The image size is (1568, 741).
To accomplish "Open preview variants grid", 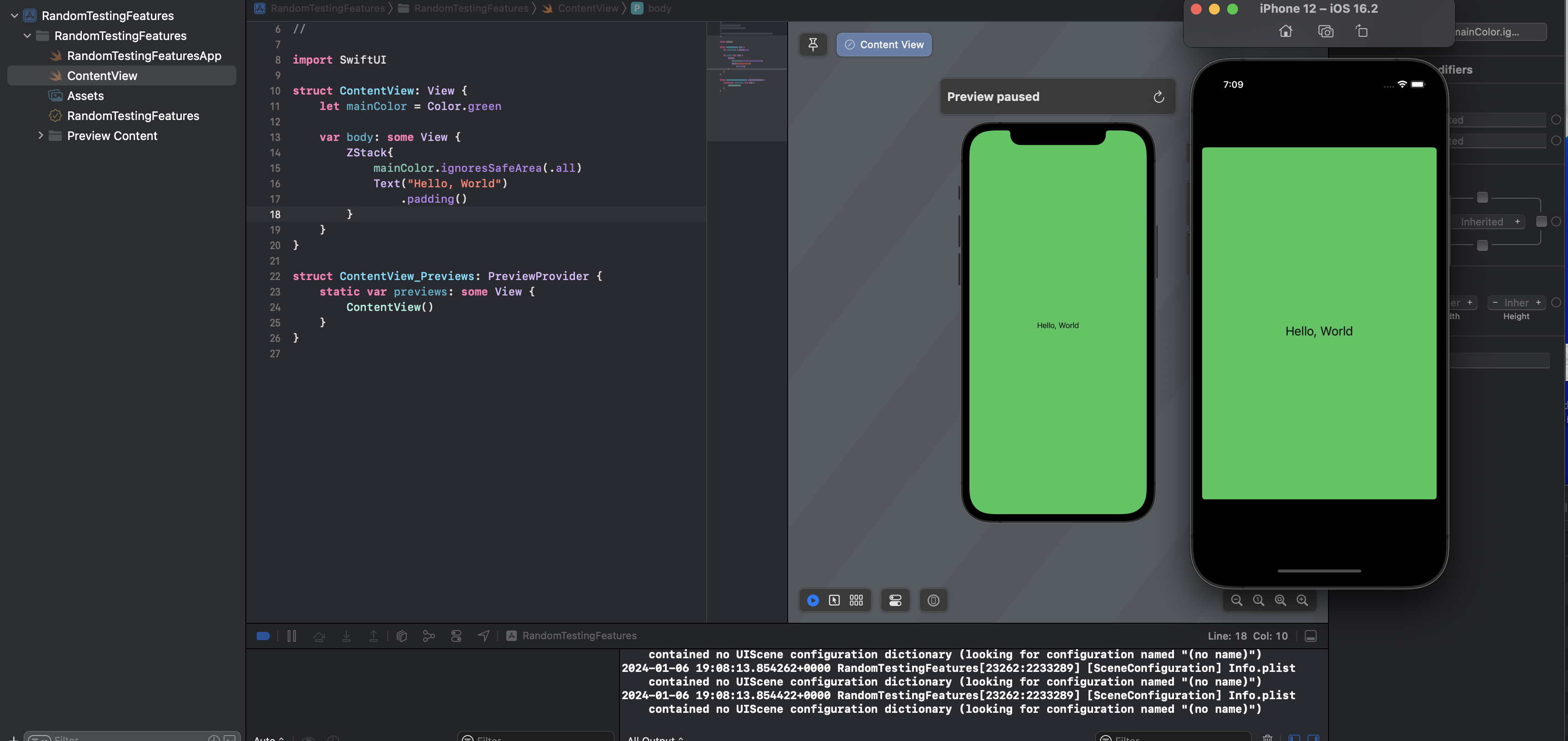I will pyautogui.click(x=856, y=601).
